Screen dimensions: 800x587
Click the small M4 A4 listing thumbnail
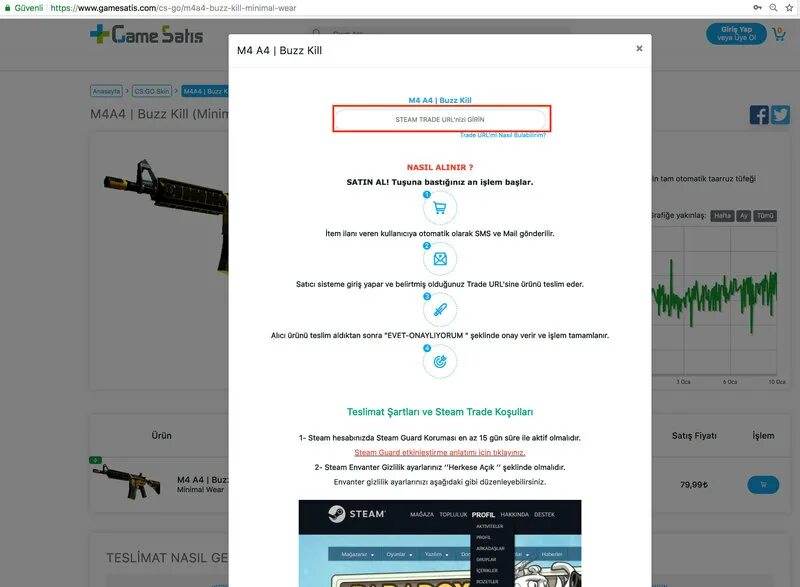(127, 481)
